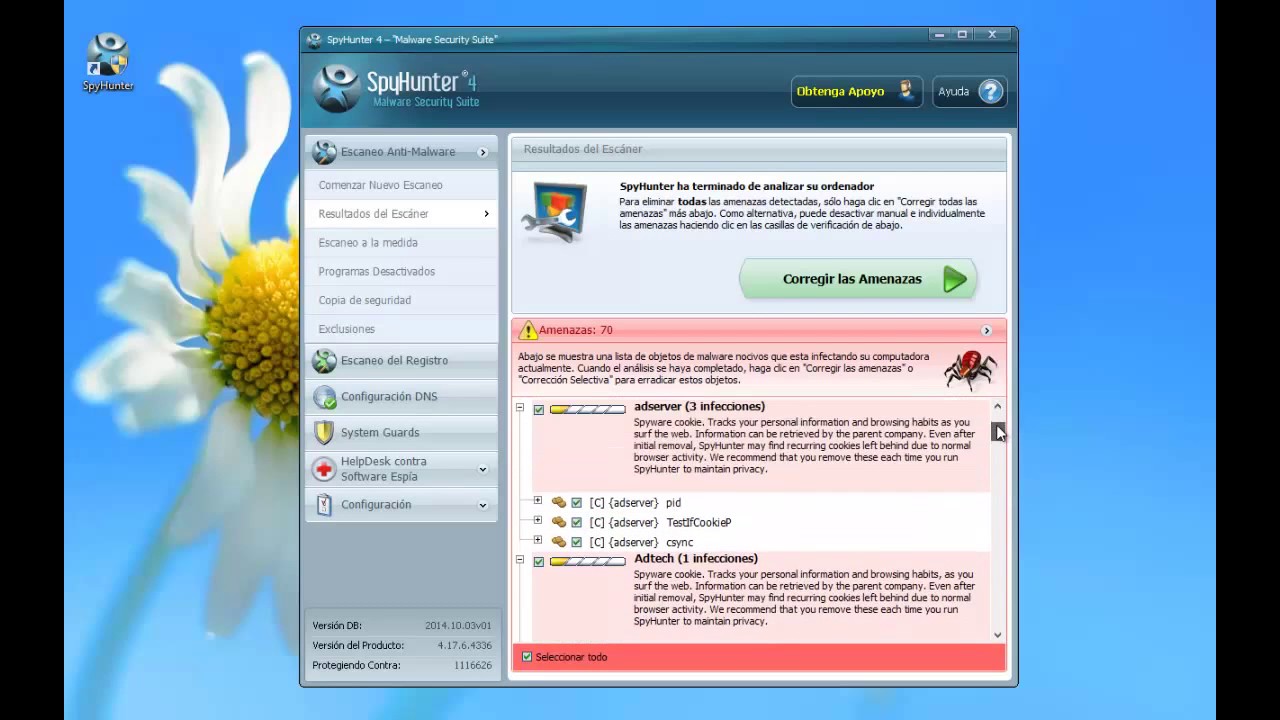
Task: Open System Guards section
Action: [401, 433]
